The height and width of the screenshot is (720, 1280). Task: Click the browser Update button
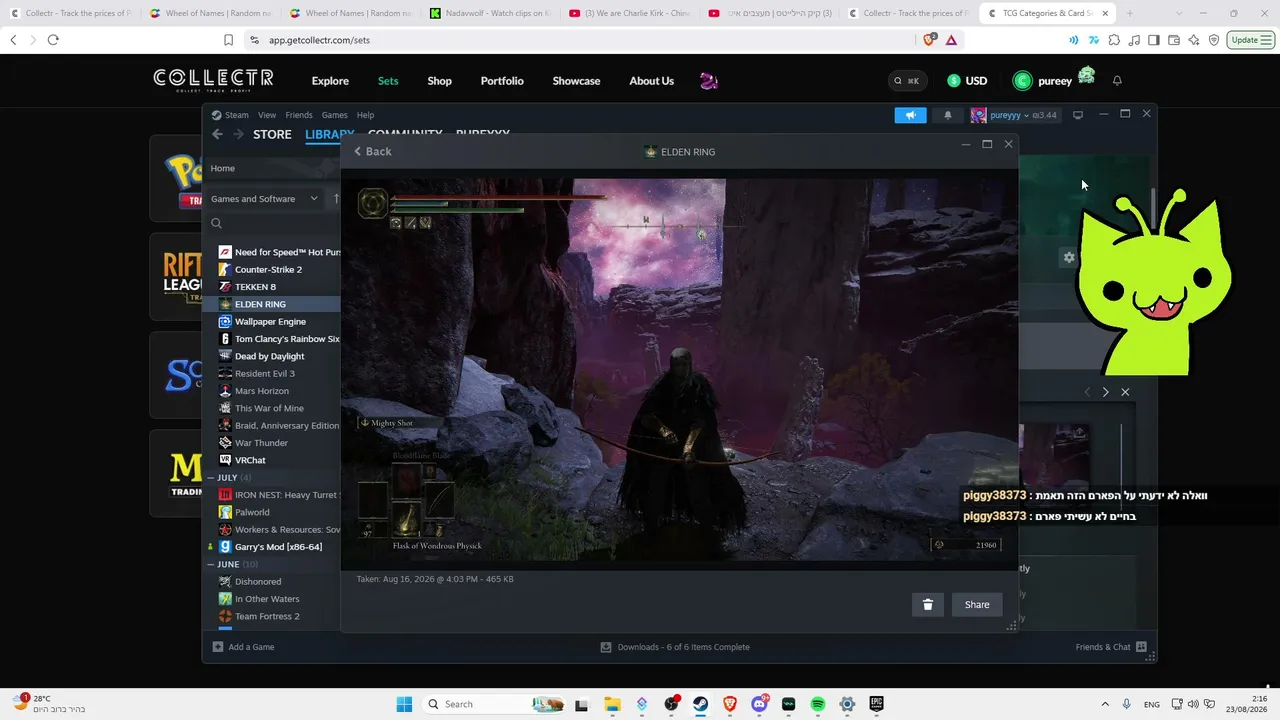1252,40
